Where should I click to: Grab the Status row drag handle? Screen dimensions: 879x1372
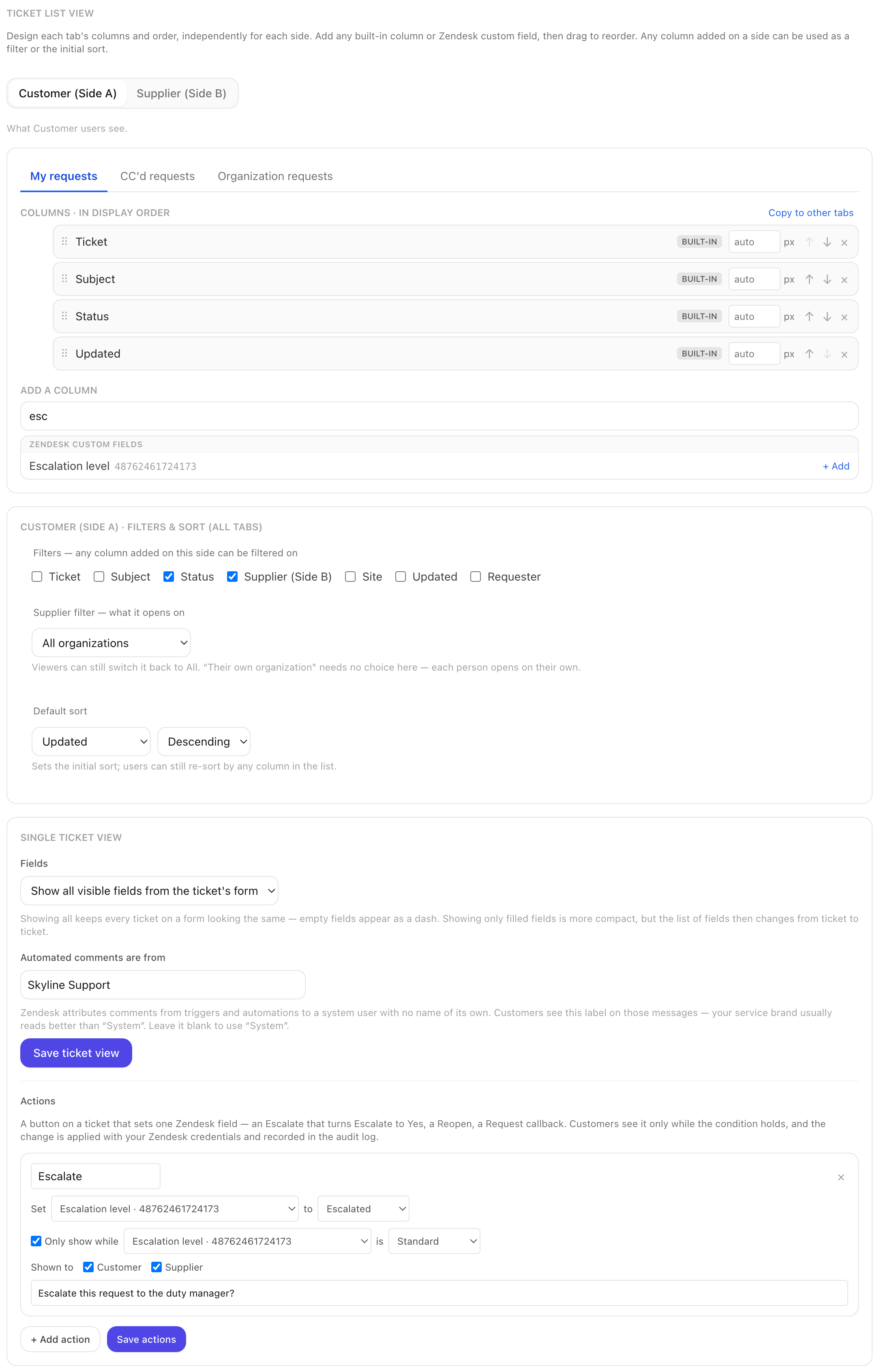tap(64, 316)
